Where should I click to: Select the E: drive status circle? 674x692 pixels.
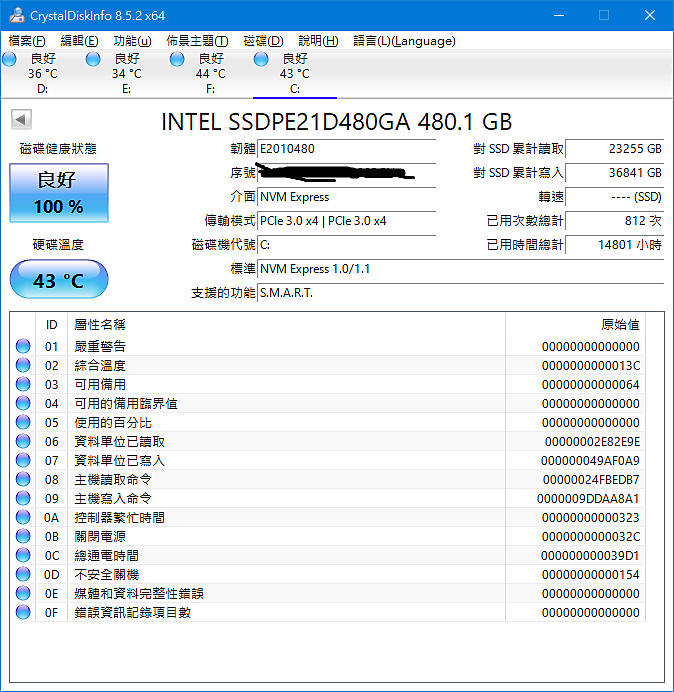click(93, 59)
